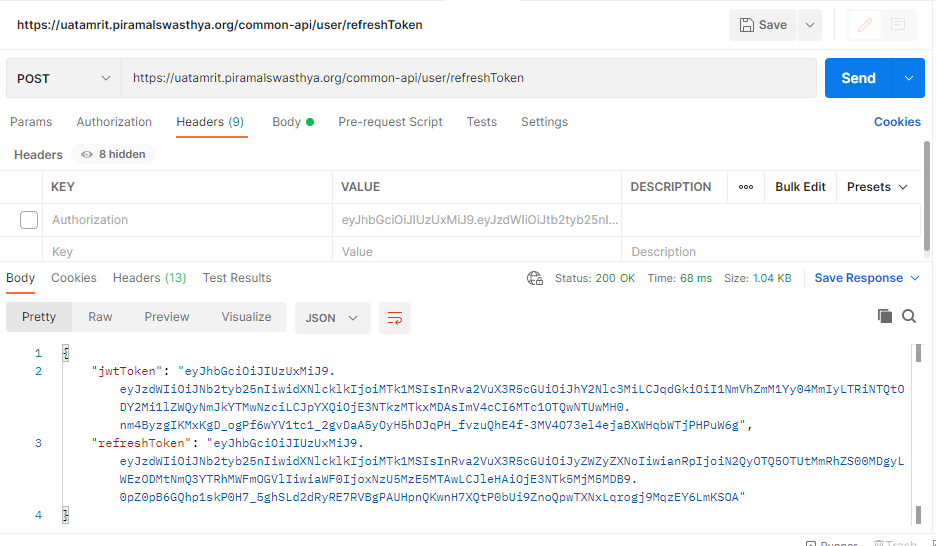Collapse the JSON object at line 1

click(x=65, y=353)
